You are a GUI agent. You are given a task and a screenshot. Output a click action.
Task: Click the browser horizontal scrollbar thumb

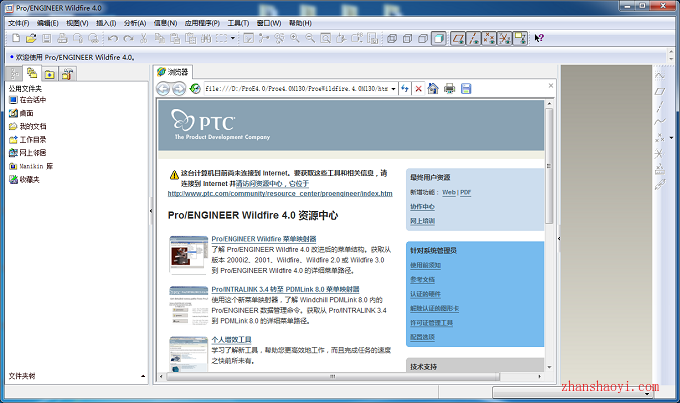point(333,377)
